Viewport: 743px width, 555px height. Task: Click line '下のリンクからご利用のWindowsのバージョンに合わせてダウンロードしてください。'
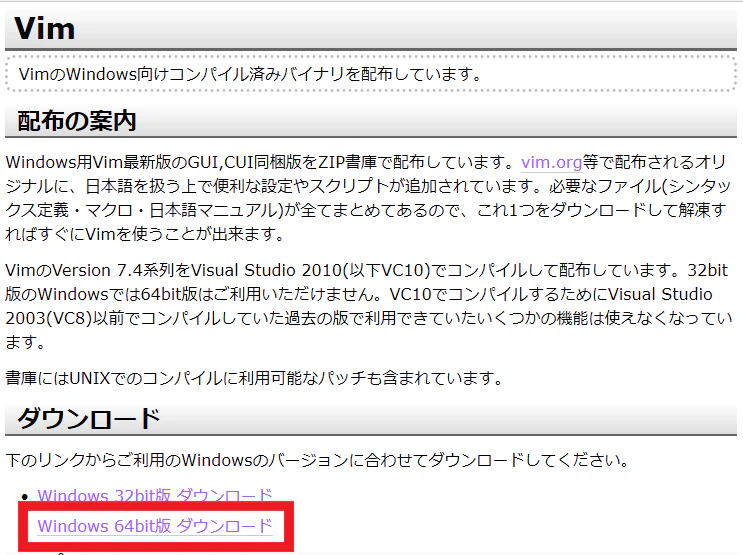tap(317, 460)
